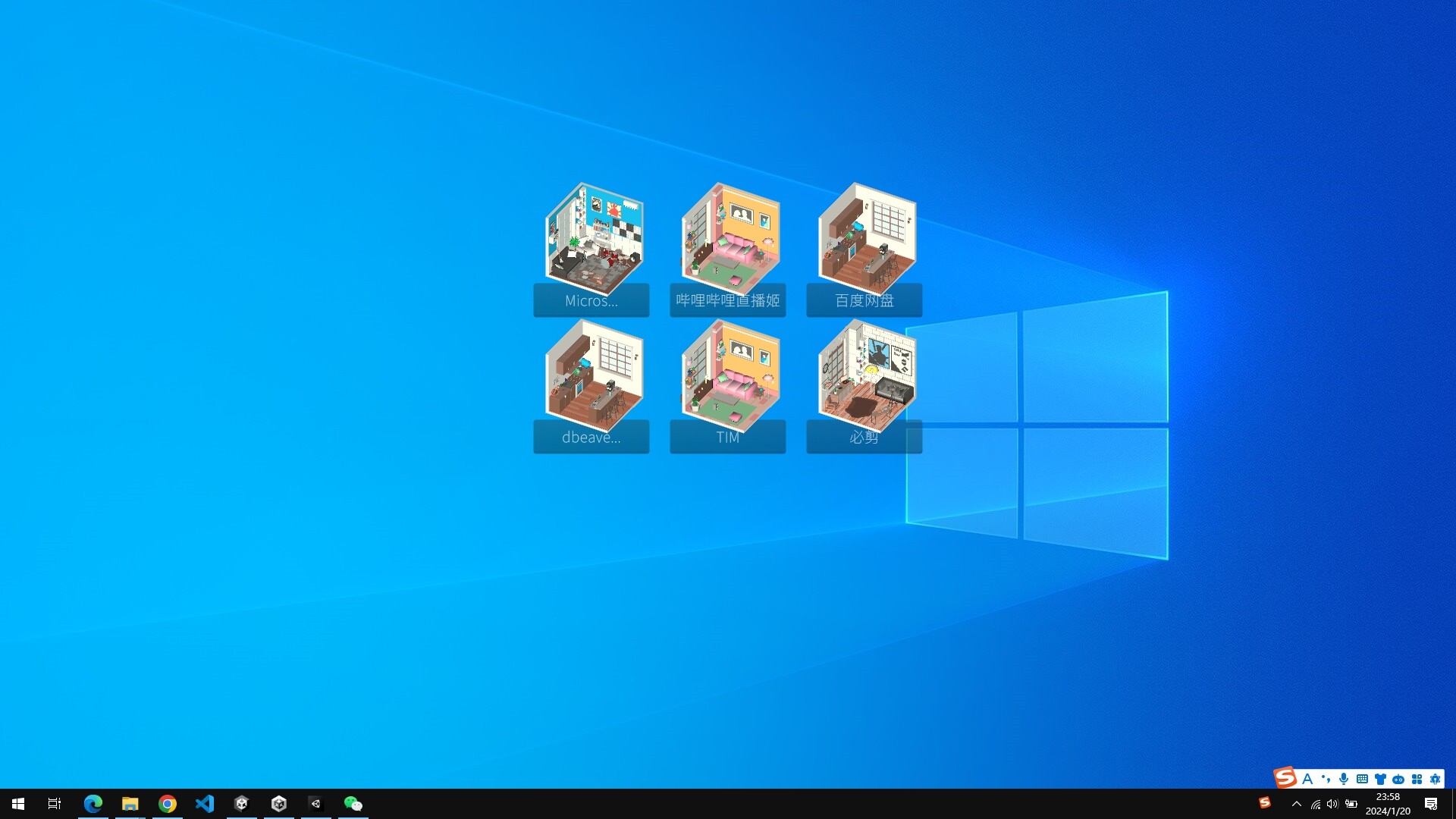Start Sogou voice input with the microphone icon
Viewport: 1456px width, 819px height.
tap(1344, 779)
